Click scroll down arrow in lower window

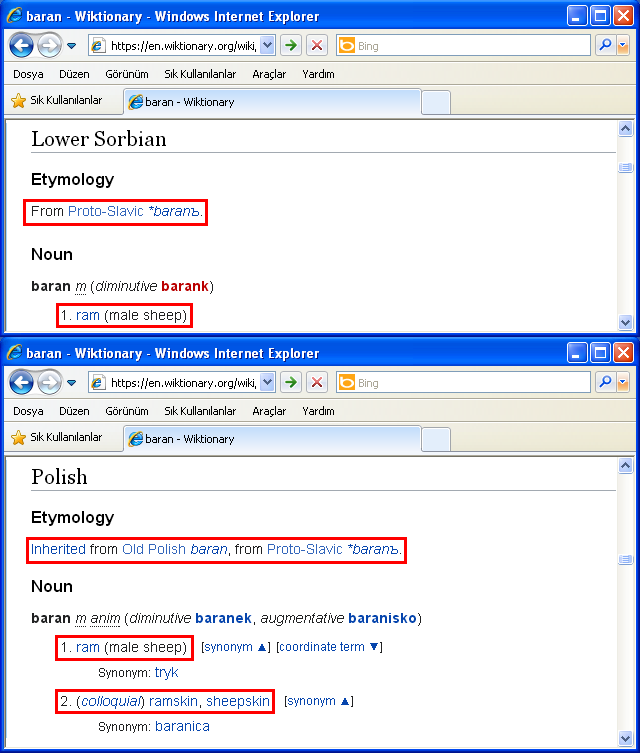coord(625,738)
